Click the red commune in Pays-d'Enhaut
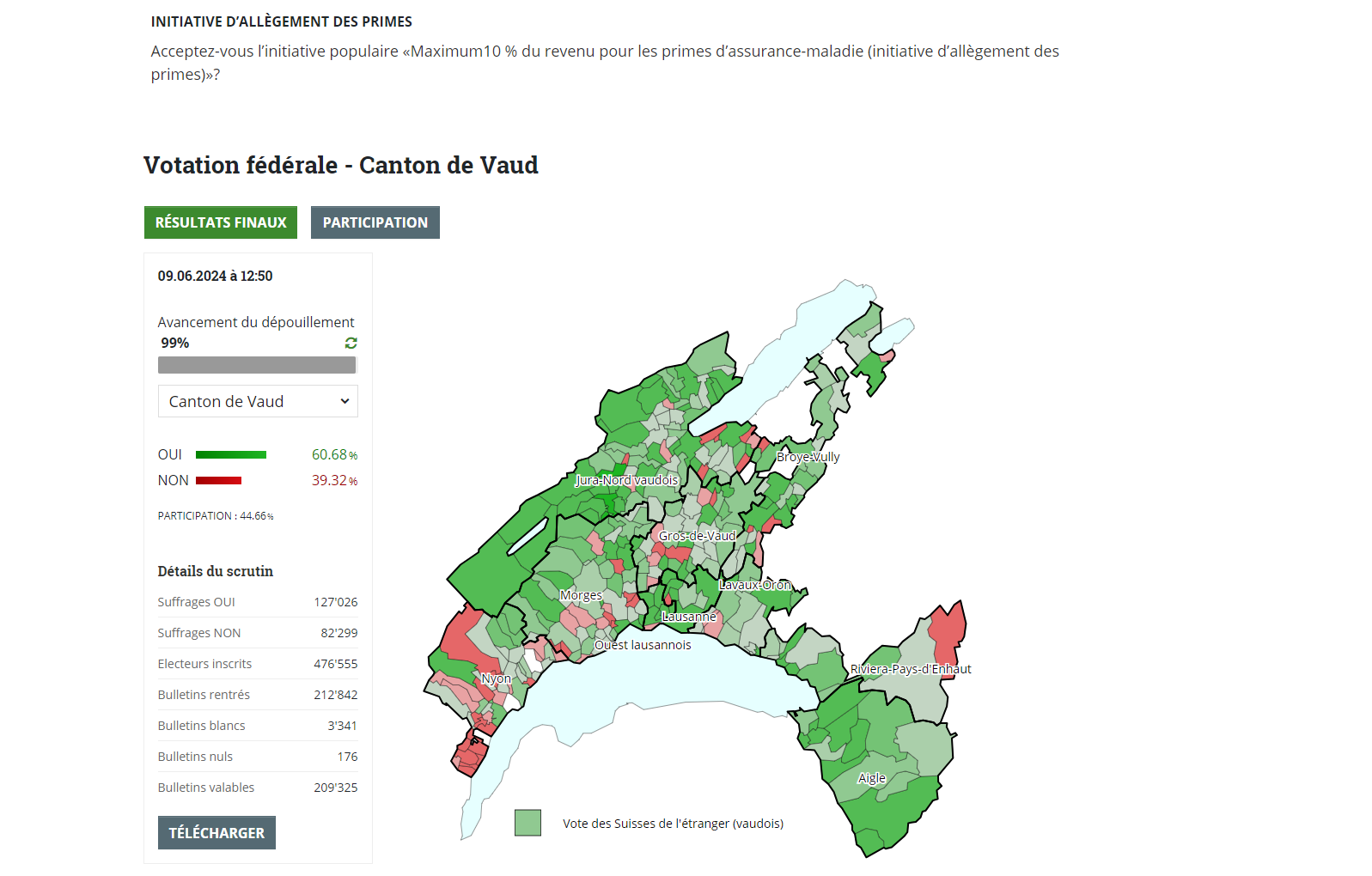This screenshot has width=1372, height=876. click(949, 636)
